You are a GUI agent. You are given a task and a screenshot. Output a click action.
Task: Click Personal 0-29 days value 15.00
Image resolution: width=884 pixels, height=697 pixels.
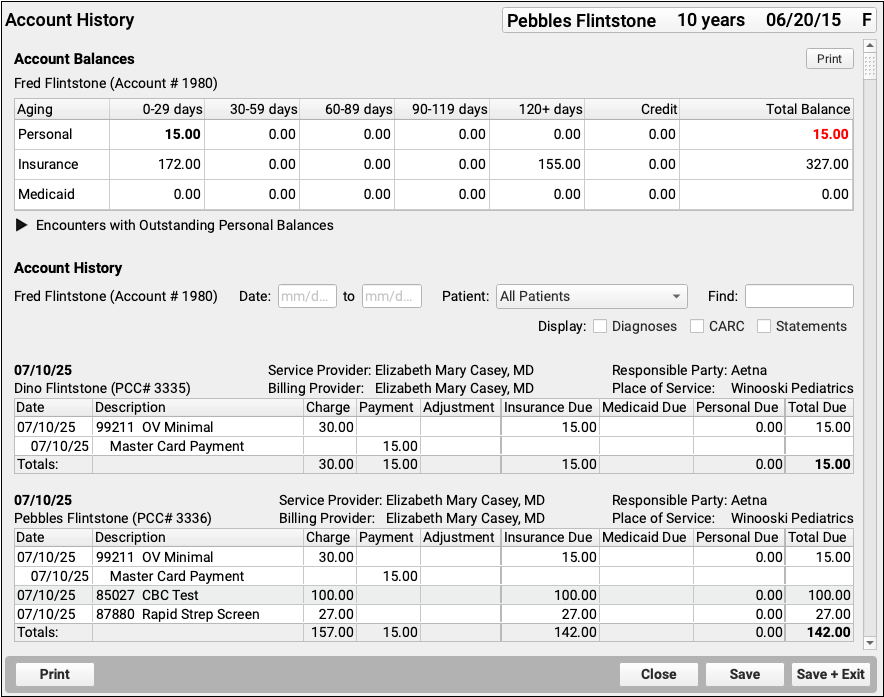[x=183, y=135]
